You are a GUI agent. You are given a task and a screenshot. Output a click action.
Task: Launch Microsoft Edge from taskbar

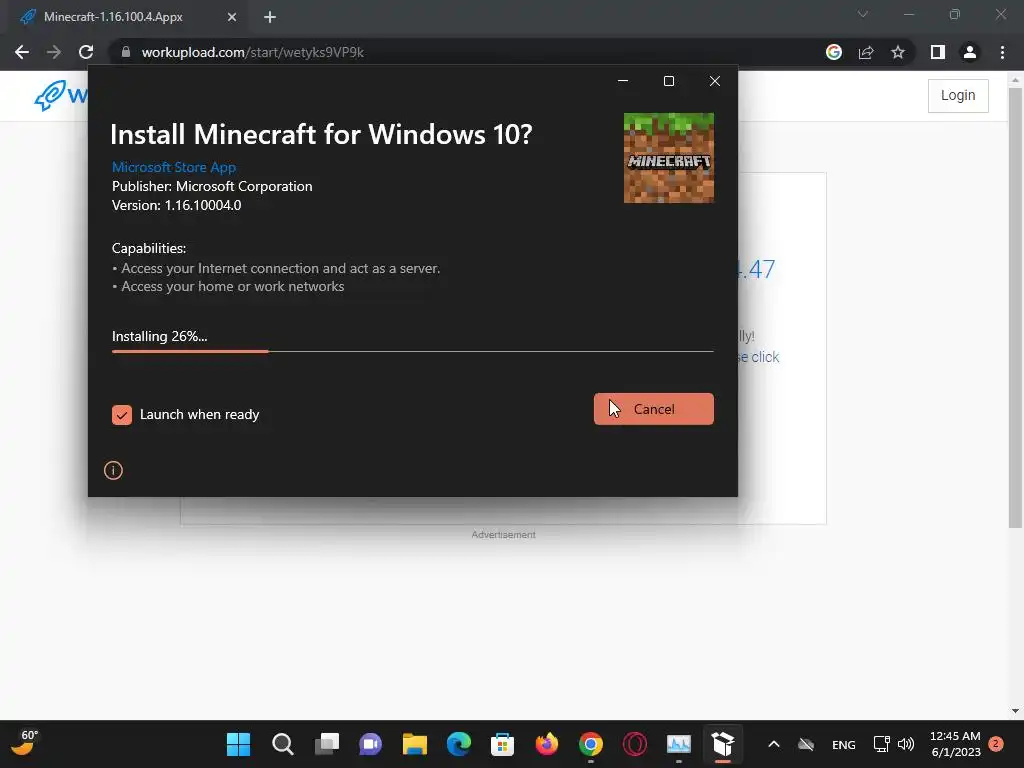pos(458,744)
